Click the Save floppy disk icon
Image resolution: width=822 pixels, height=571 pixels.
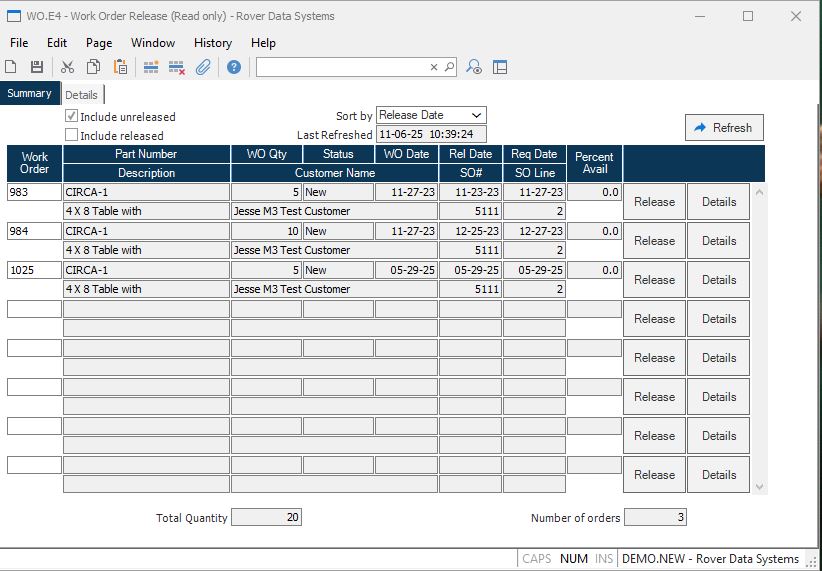37,67
